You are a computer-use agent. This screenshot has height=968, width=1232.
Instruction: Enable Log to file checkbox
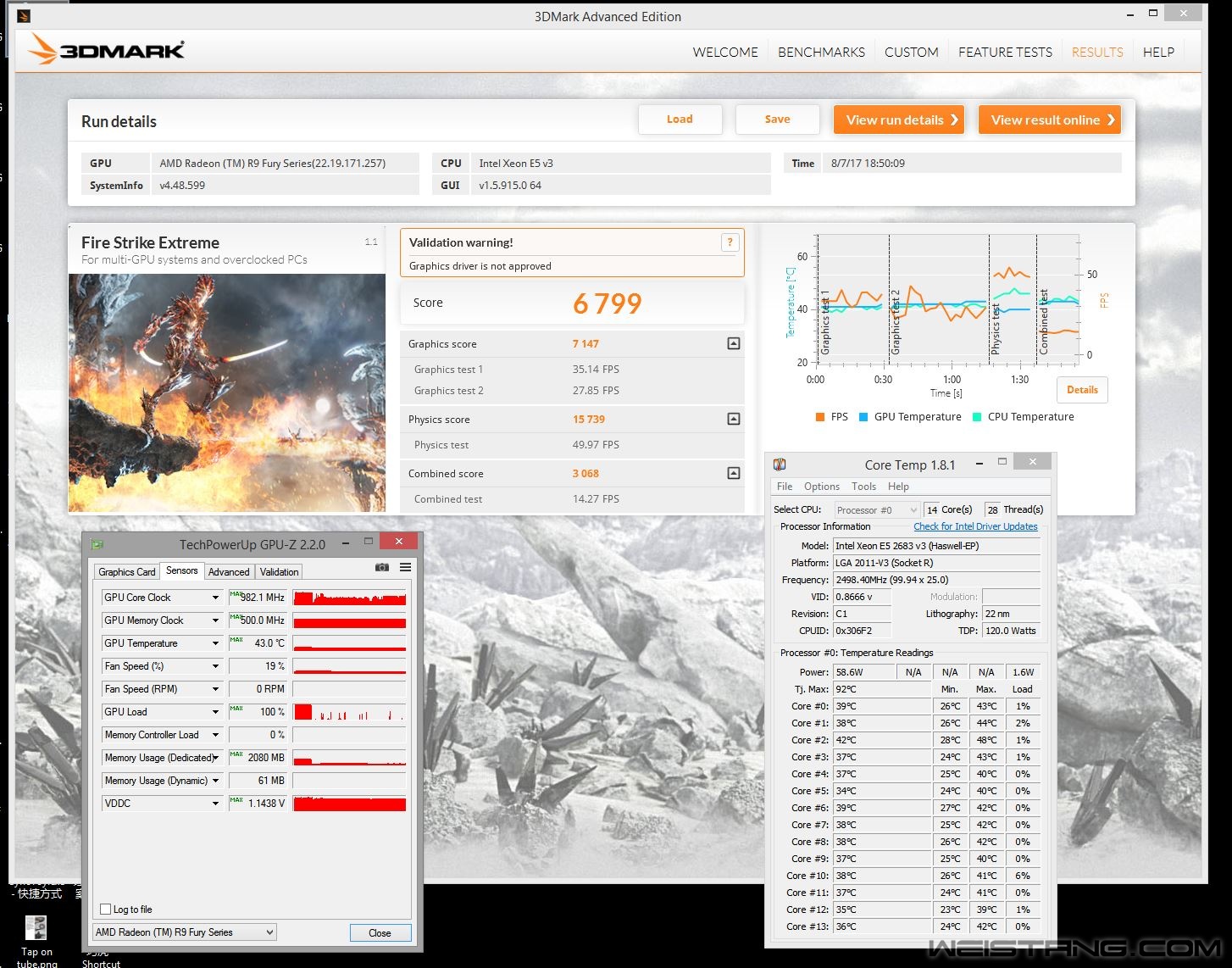(106, 910)
